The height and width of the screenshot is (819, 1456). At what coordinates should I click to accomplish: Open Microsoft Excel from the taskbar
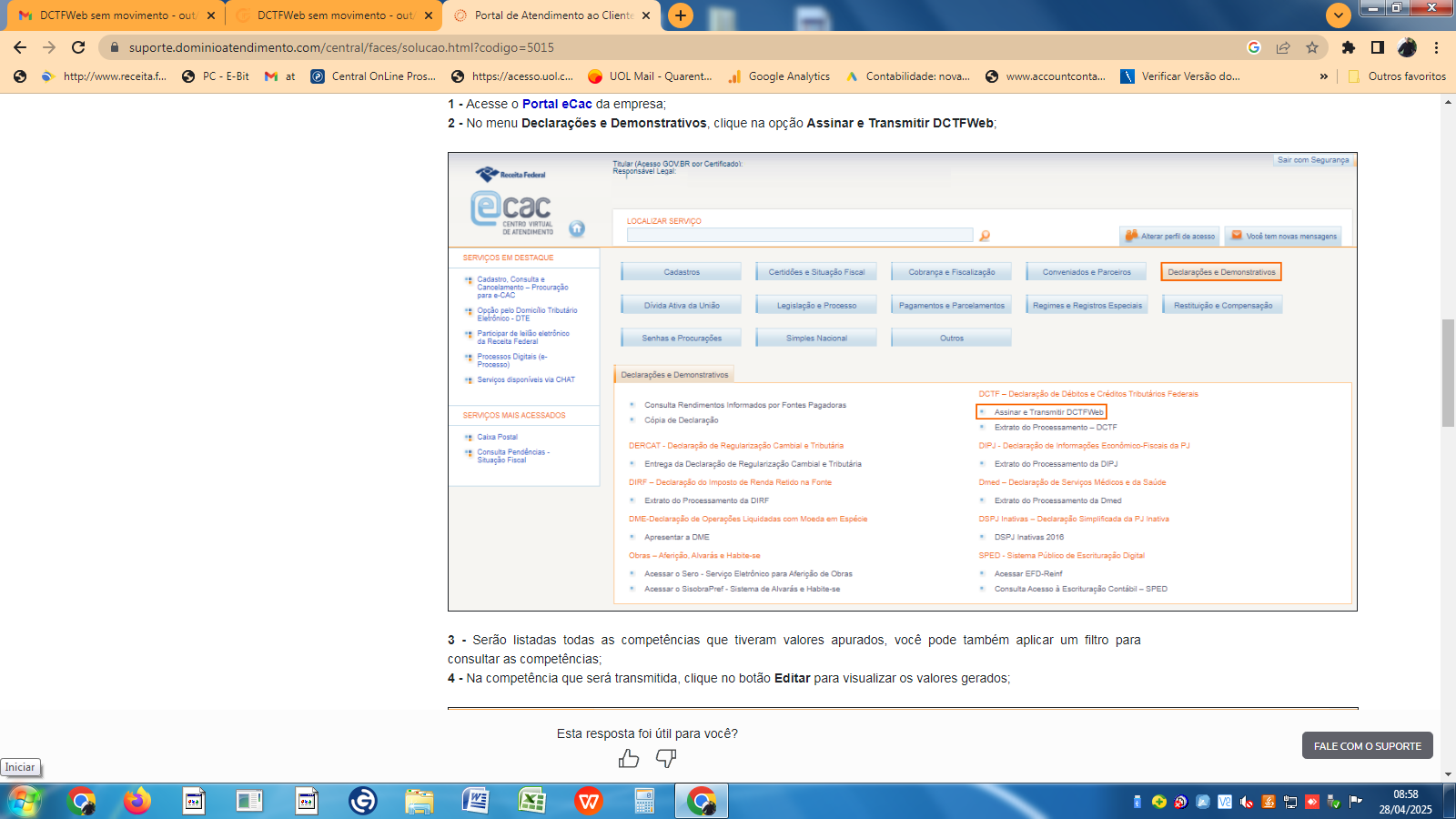[532, 801]
